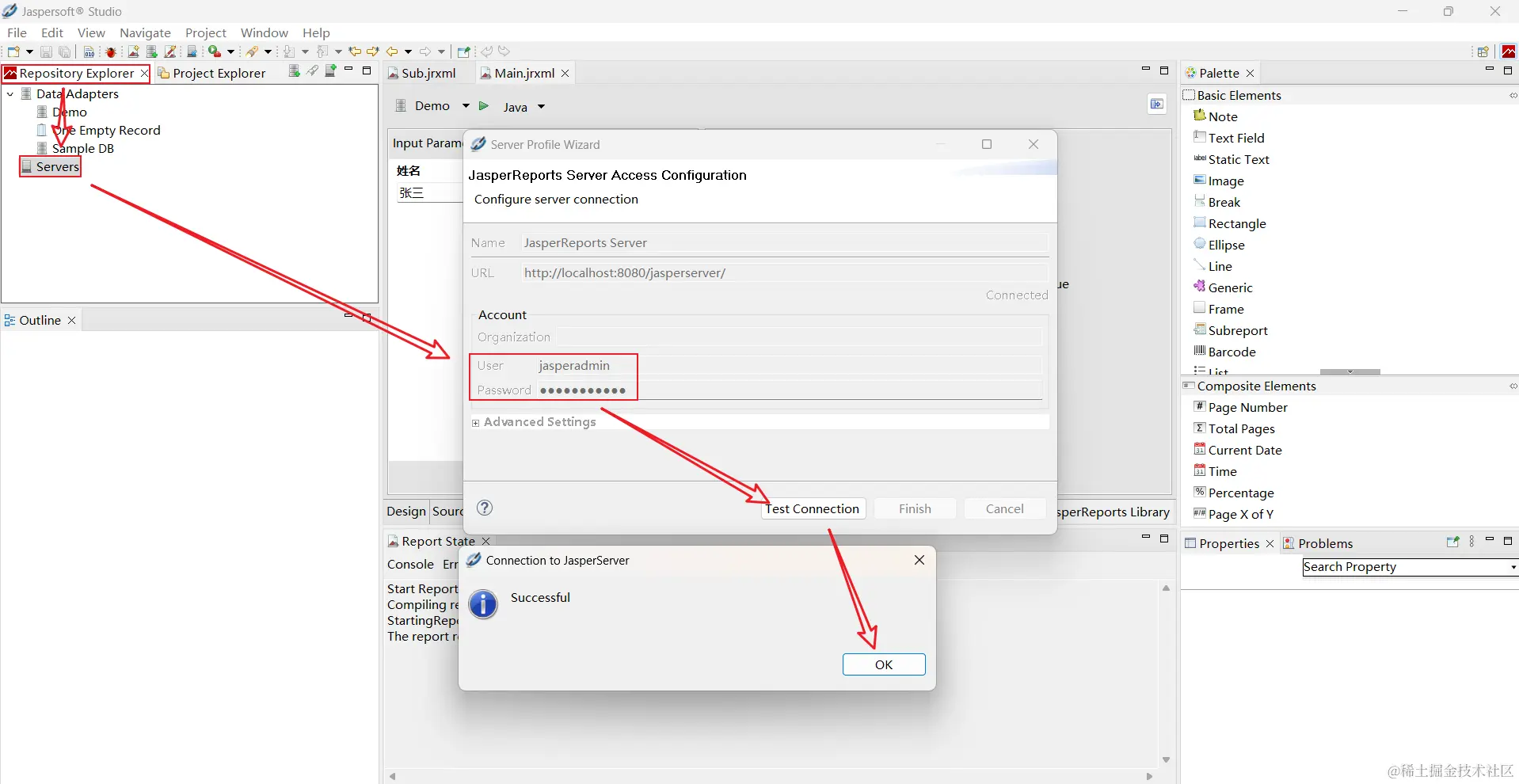Click Cancel in Server Profile Wizard

pyautogui.click(x=1004, y=508)
